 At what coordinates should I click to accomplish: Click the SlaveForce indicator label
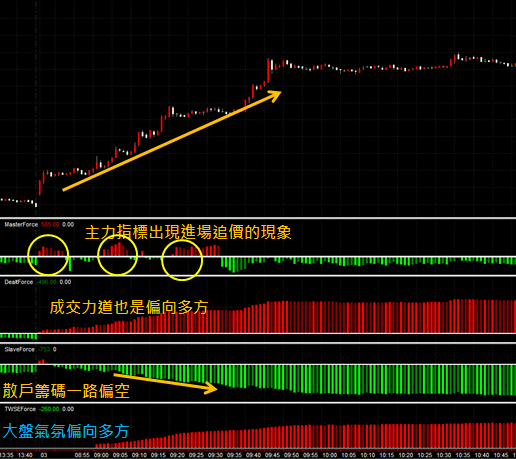(20, 349)
